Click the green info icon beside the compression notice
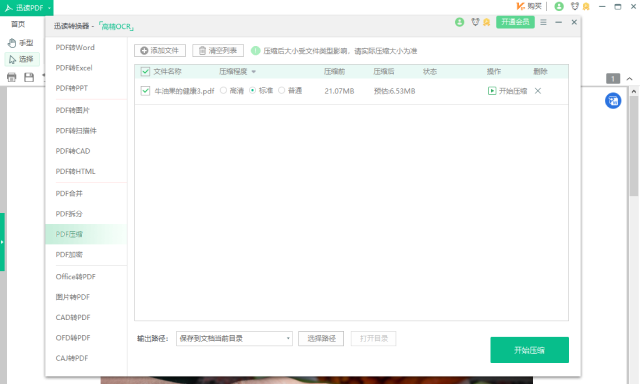This screenshot has width=640, height=384. [256, 51]
